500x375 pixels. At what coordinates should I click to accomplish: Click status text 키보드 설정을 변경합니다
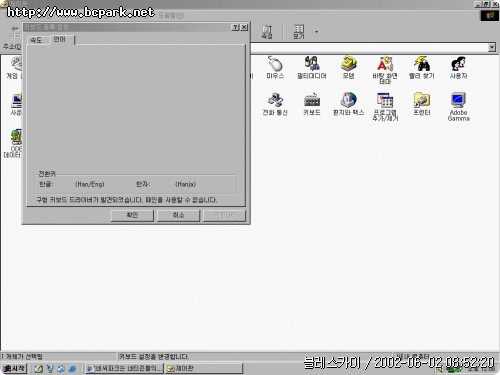coord(154,357)
